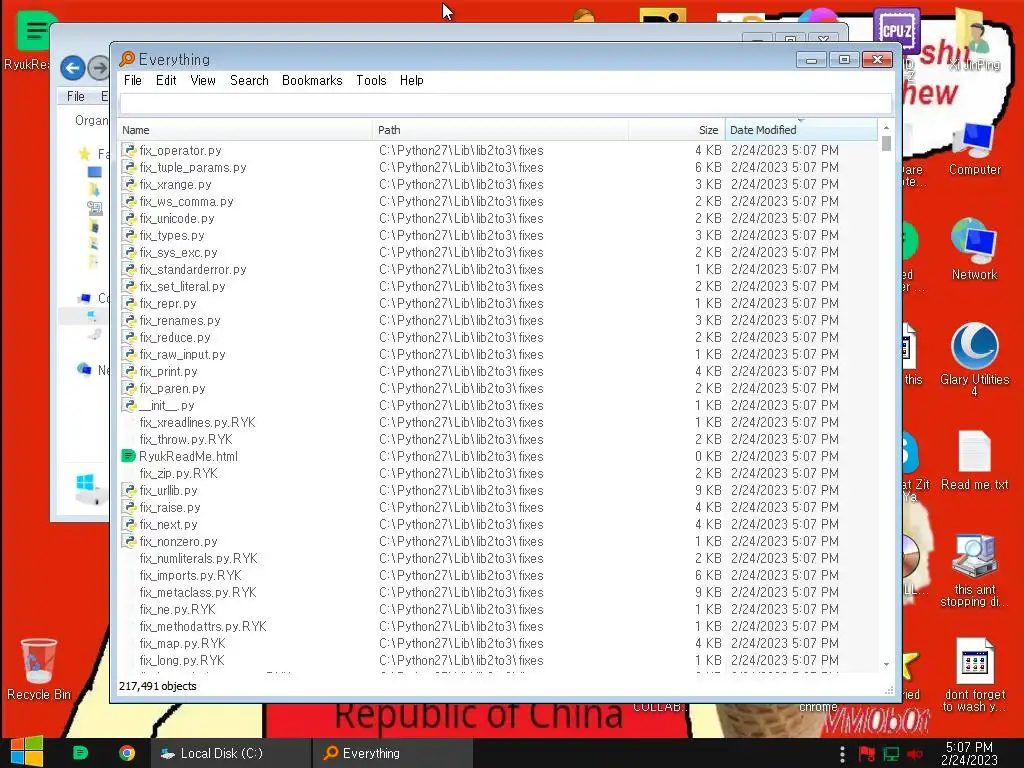The height and width of the screenshot is (768, 1024).
Task: Click the Everything search input field
Action: (505, 103)
